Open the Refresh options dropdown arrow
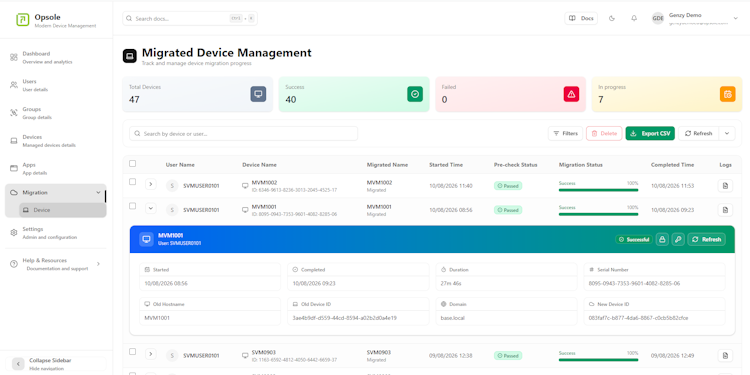750x375 pixels. [x=727, y=133]
